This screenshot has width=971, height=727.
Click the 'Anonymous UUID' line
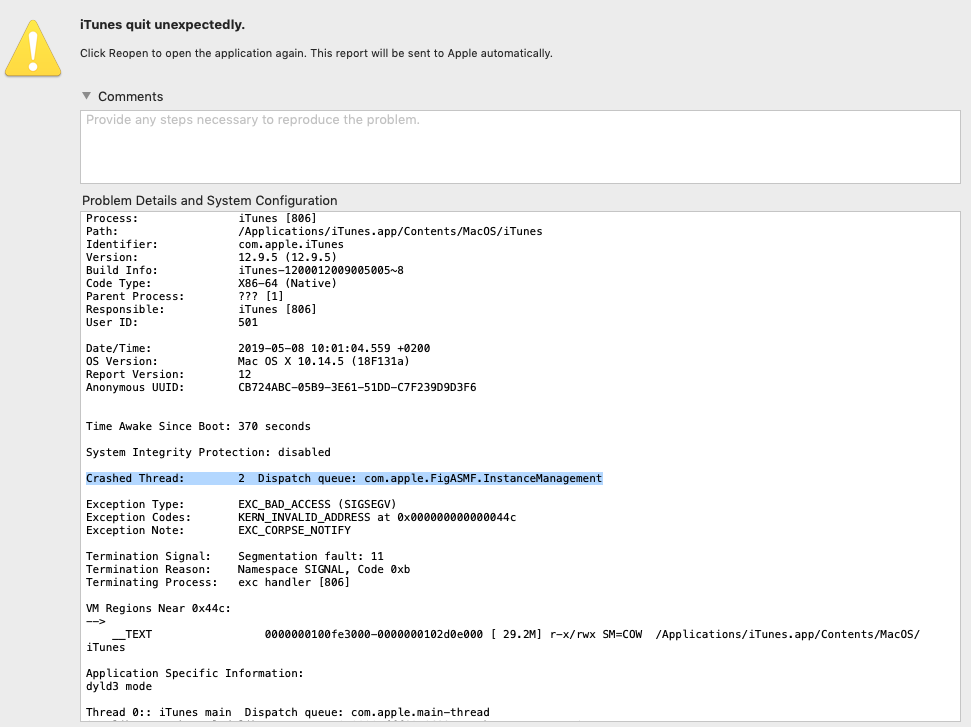point(281,387)
